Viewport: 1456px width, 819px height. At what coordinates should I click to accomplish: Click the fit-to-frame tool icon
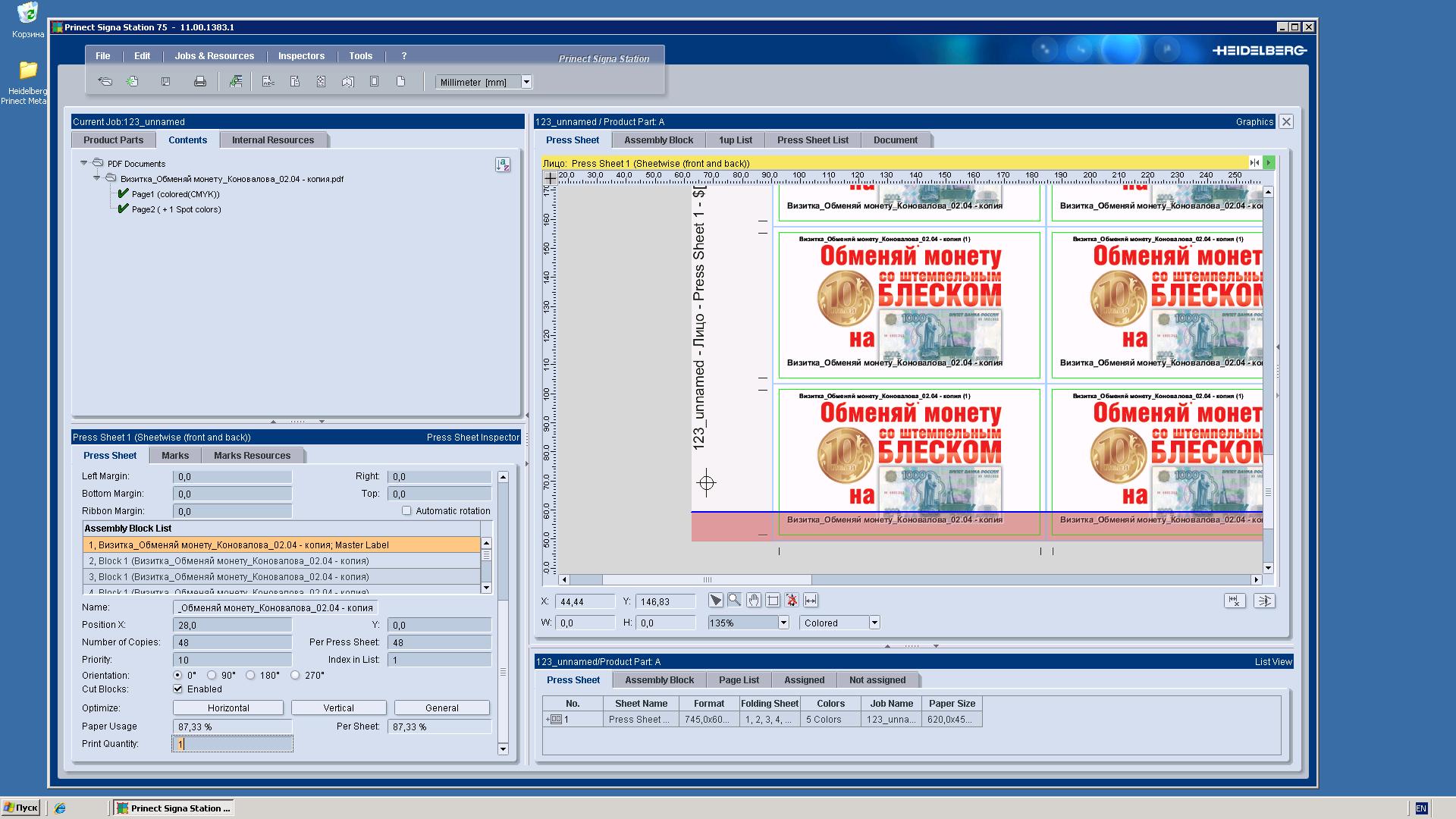[773, 601]
